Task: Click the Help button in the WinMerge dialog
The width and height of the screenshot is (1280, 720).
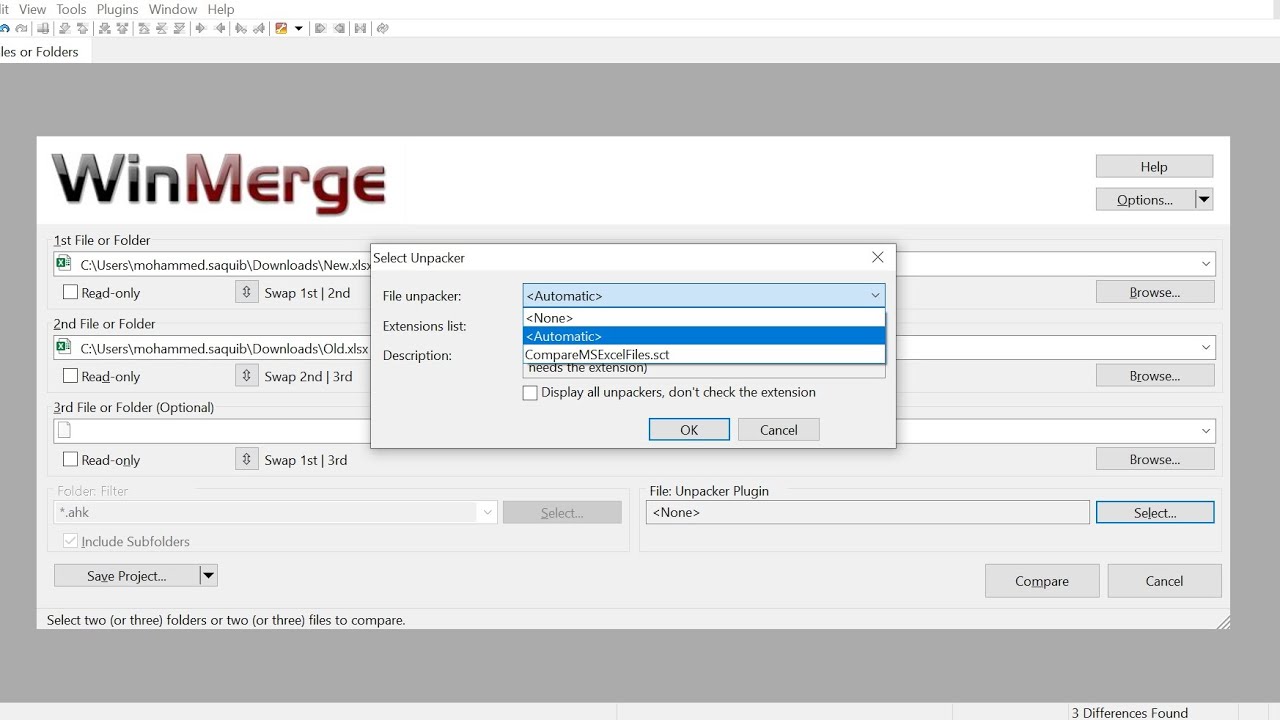Action: [x=1154, y=166]
